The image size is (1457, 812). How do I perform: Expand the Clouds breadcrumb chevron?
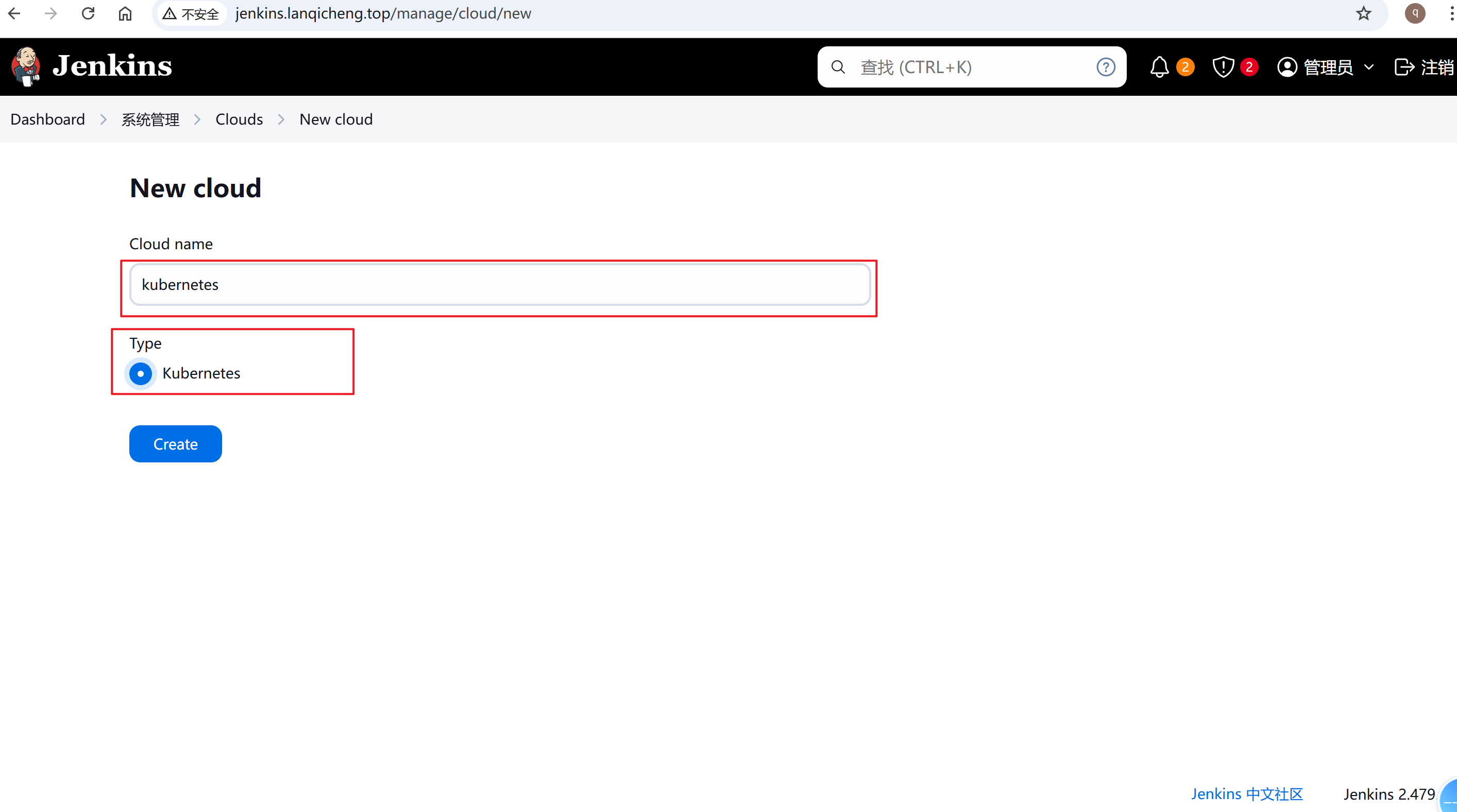coord(281,120)
